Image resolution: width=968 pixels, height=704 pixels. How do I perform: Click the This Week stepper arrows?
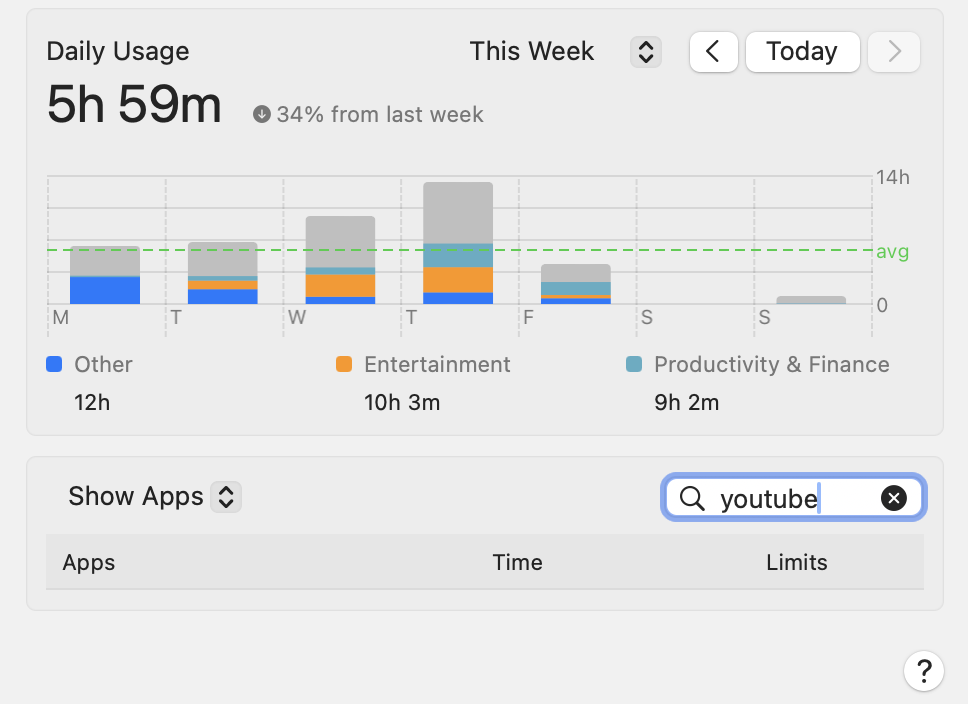pos(646,52)
